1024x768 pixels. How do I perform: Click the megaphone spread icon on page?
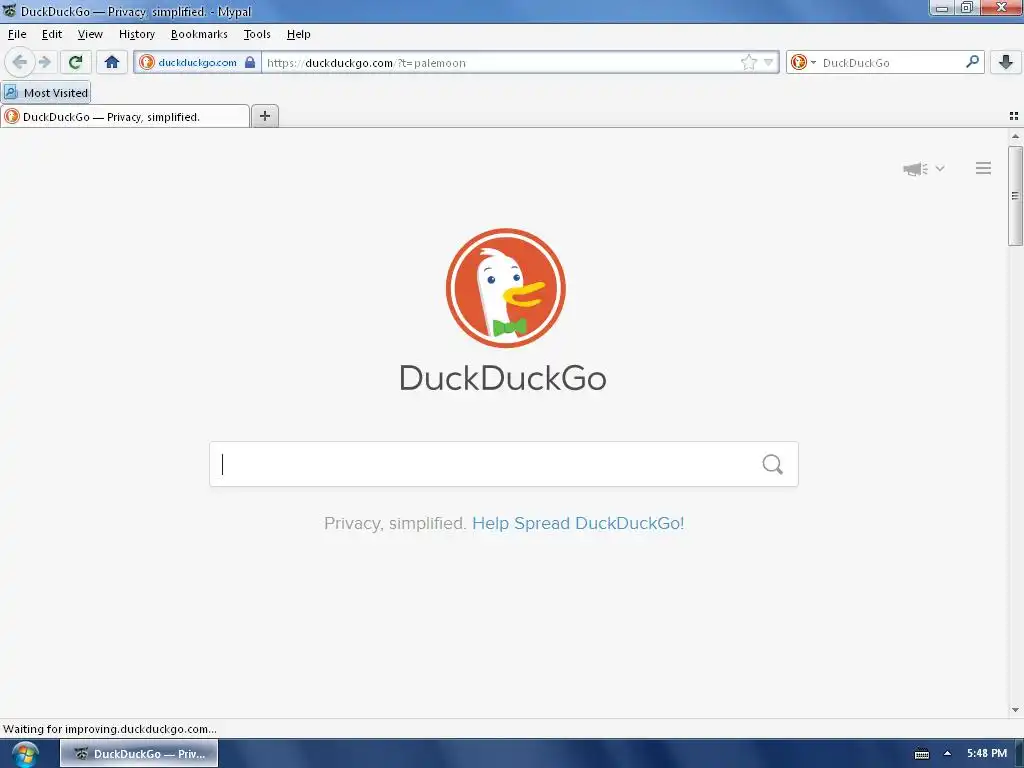916,169
